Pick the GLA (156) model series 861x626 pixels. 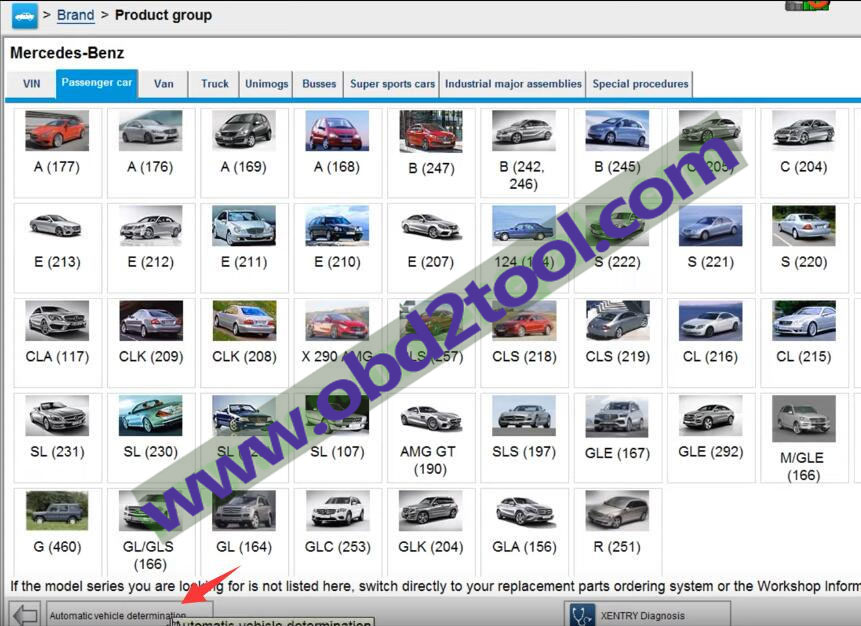(524, 532)
